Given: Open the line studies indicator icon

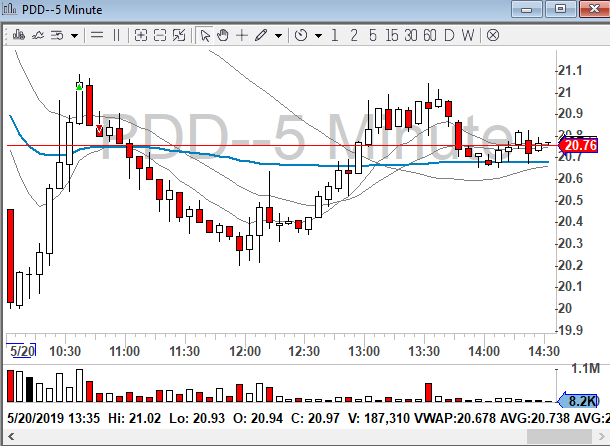Looking at the screenshot, I should point(38,36).
